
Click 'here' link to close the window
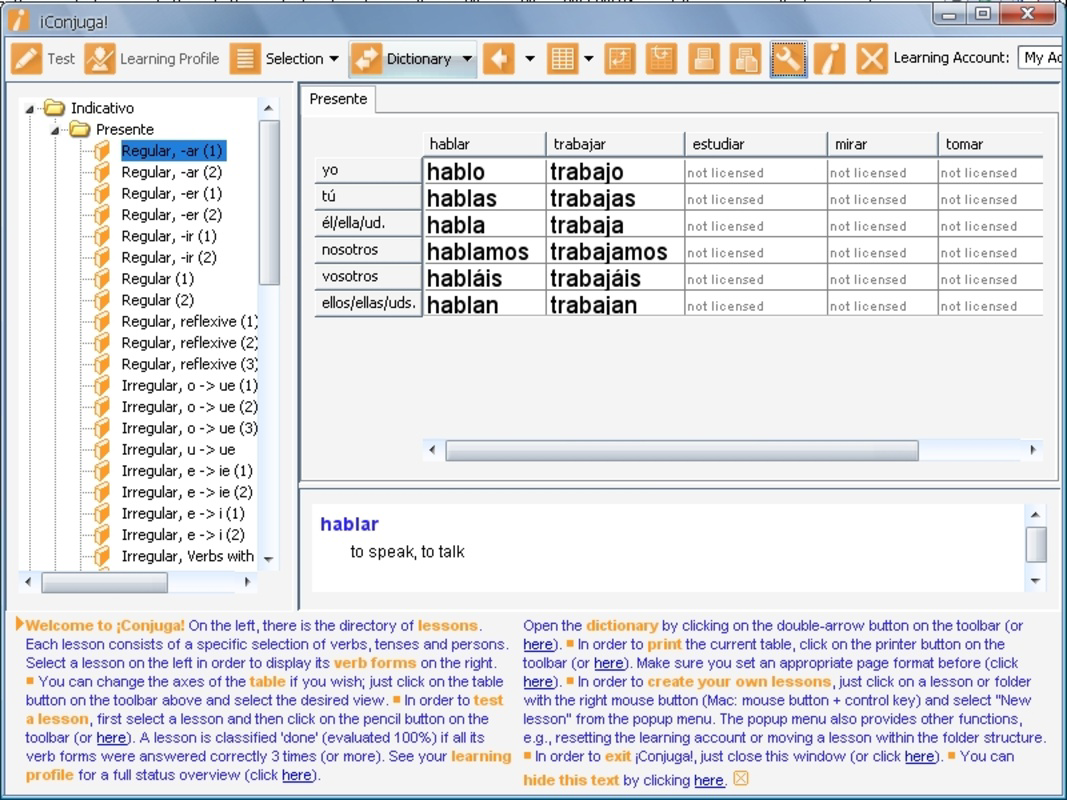[919, 756]
